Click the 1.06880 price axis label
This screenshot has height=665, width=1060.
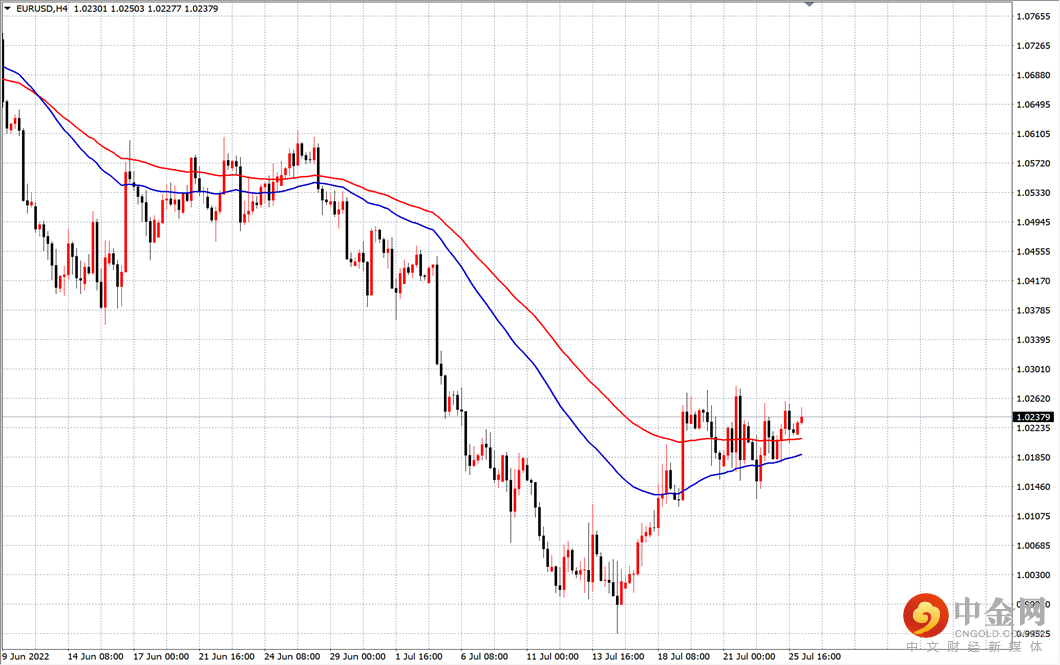click(x=1034, y=75)
